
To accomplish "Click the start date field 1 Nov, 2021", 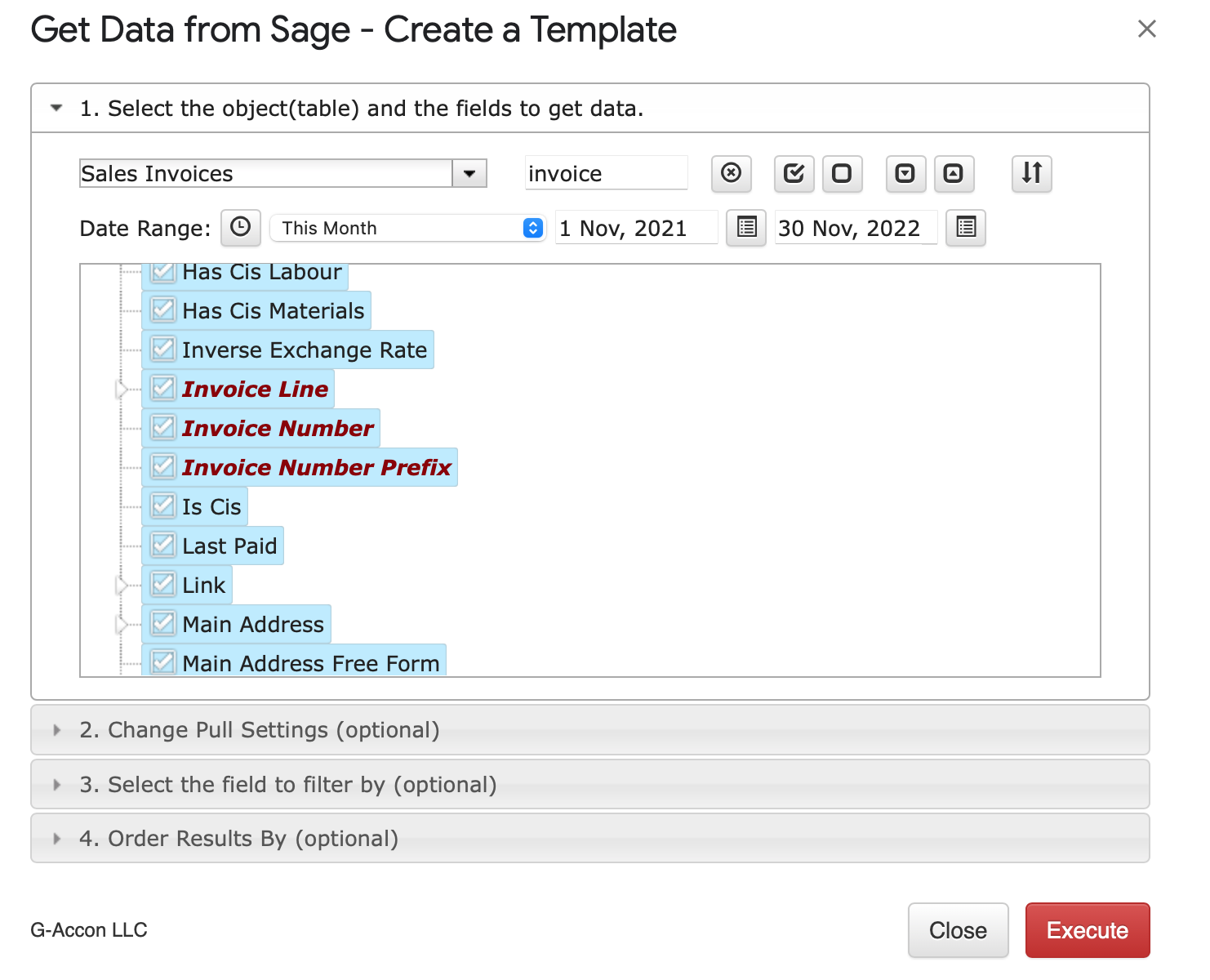I will 637,228.
